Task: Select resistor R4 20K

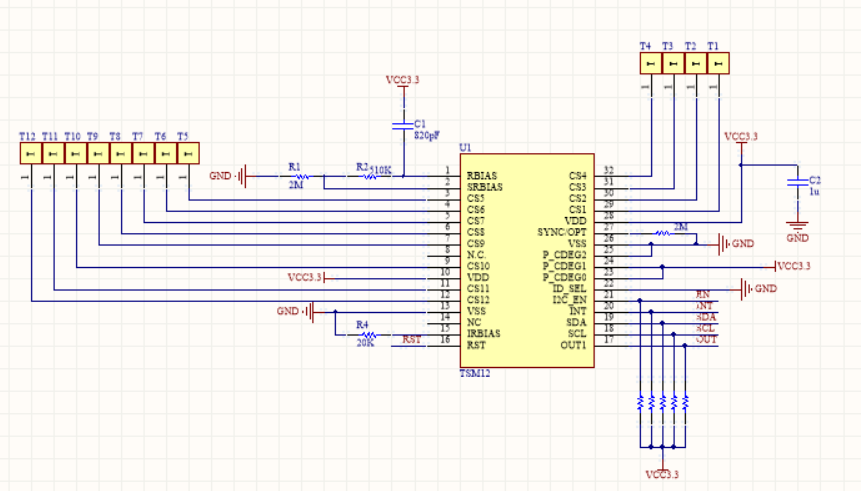Action: 367,334
